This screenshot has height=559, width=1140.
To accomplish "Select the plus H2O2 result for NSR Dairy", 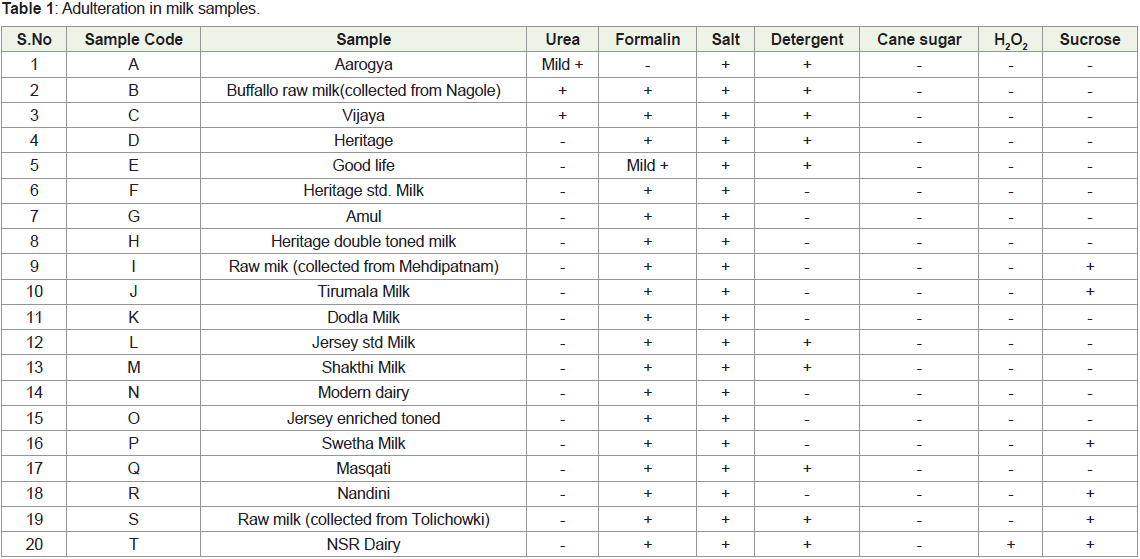I will (1011, 544).
